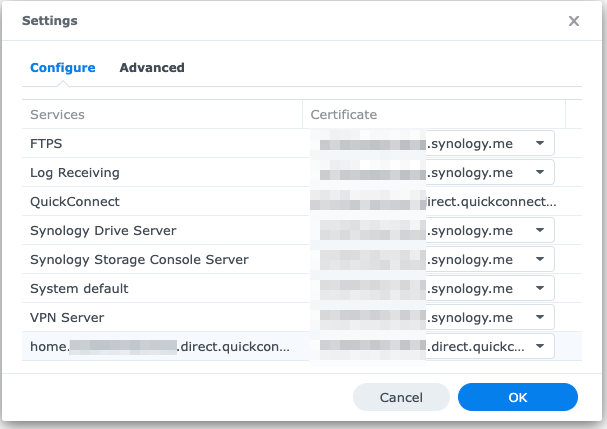Viewport: 607px width, 429px height.
Task: Open certificate dropdown for FTPS
Action: (540, 143)
